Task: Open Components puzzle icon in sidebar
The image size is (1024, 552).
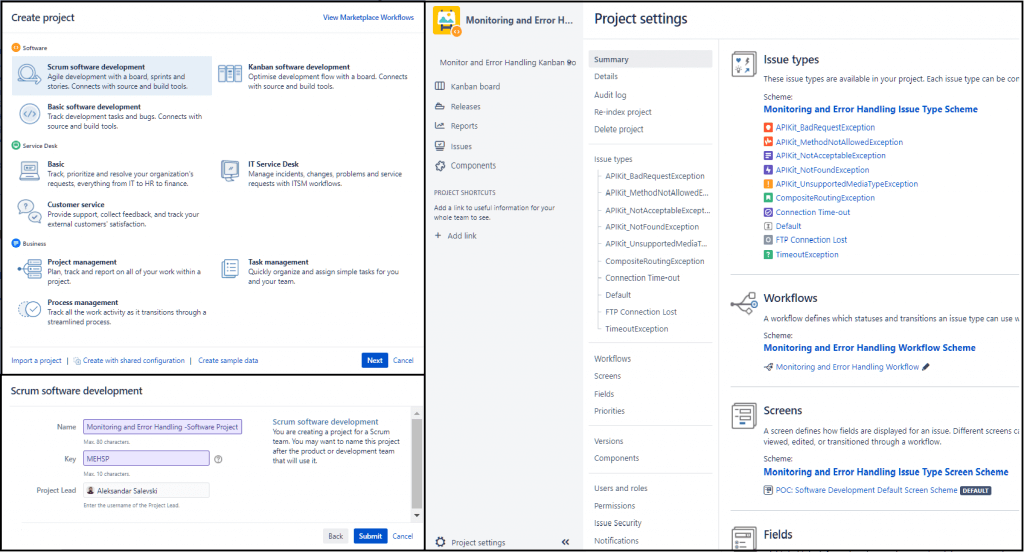Action: point(440,166)
